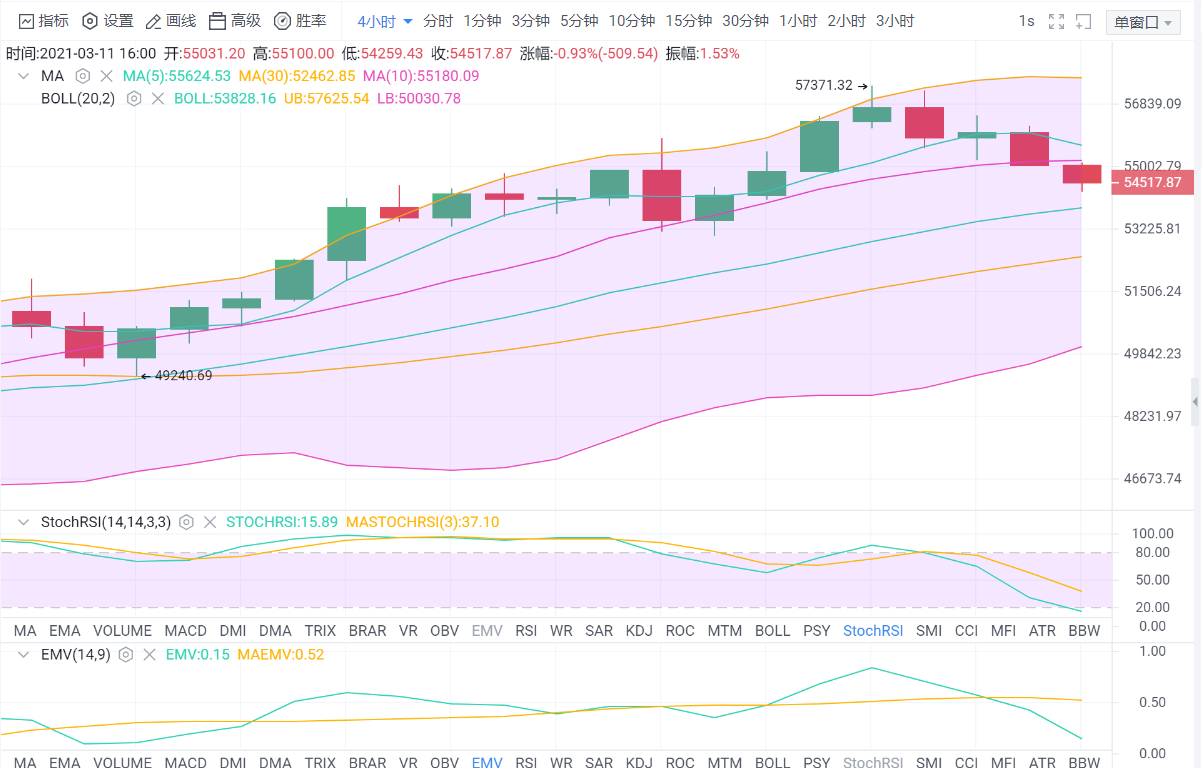The image size is (1202, 768).
Task: Select the 3小时 interval
Action: [x=895, y=21]
